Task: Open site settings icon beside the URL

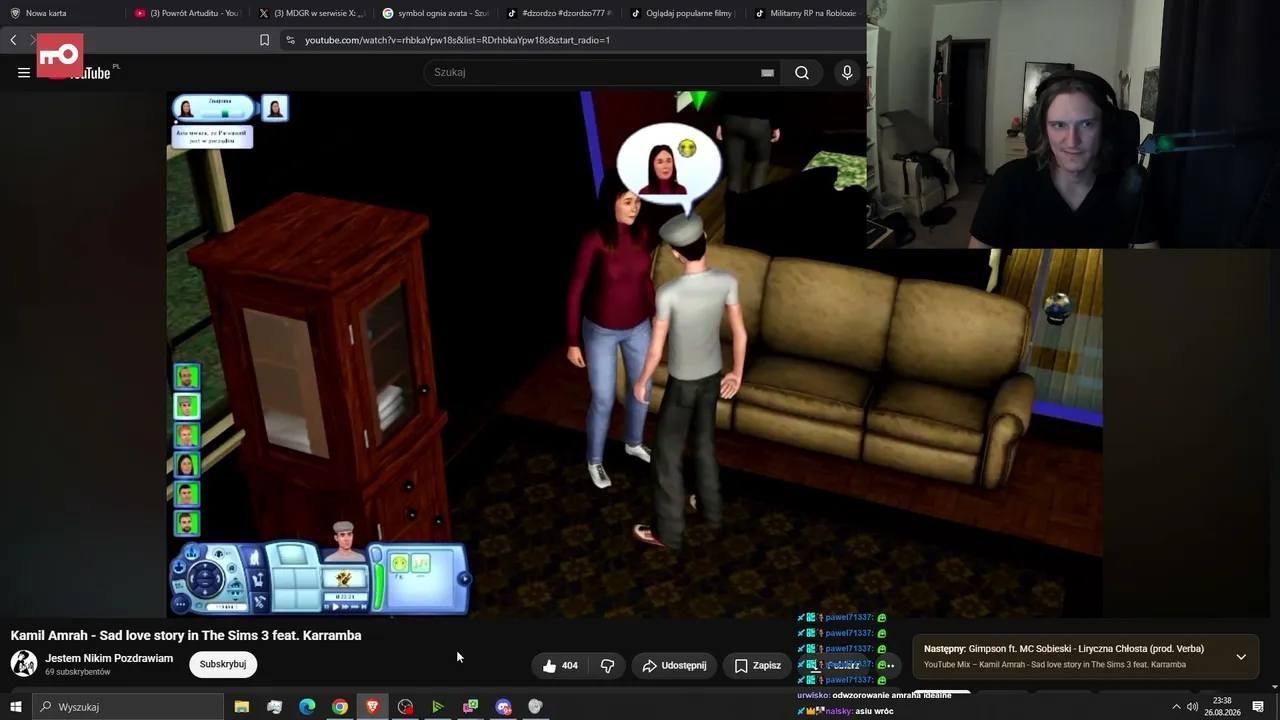Action: coord(290,40)
